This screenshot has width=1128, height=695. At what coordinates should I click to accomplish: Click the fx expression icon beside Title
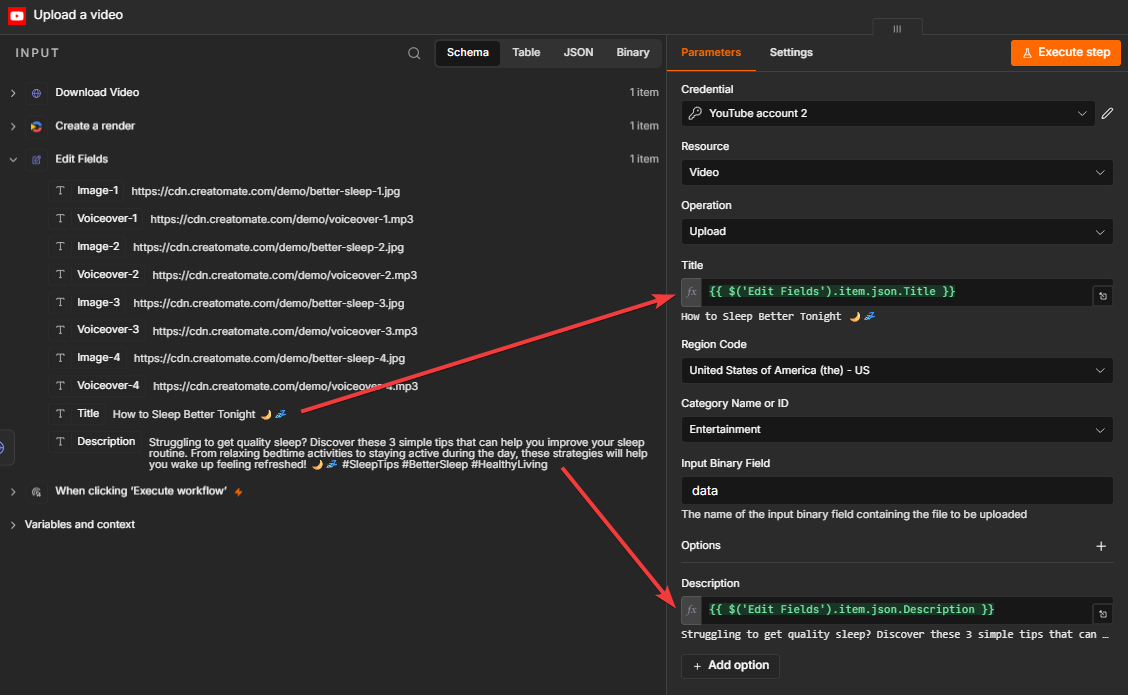coord(691,292)
